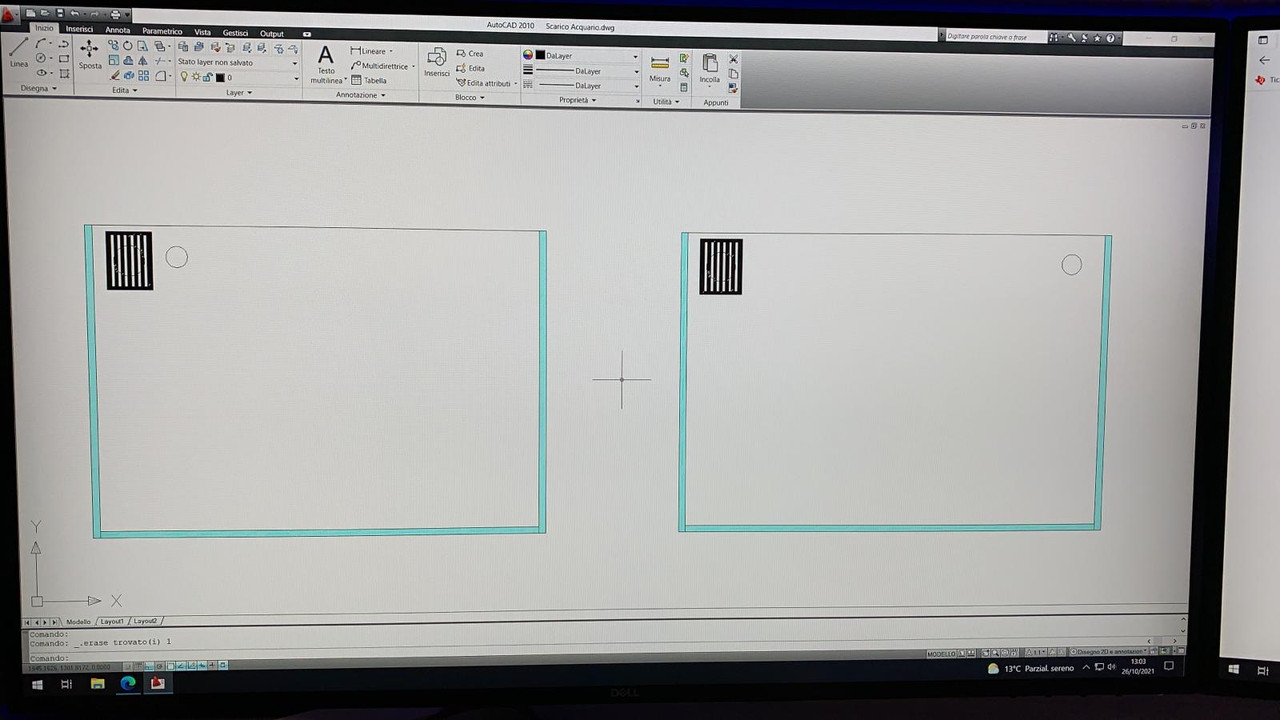Open File Explorer from the taskbar
Image resolution: width=1280 pixels, height=720 pixels.
(97, 684)
